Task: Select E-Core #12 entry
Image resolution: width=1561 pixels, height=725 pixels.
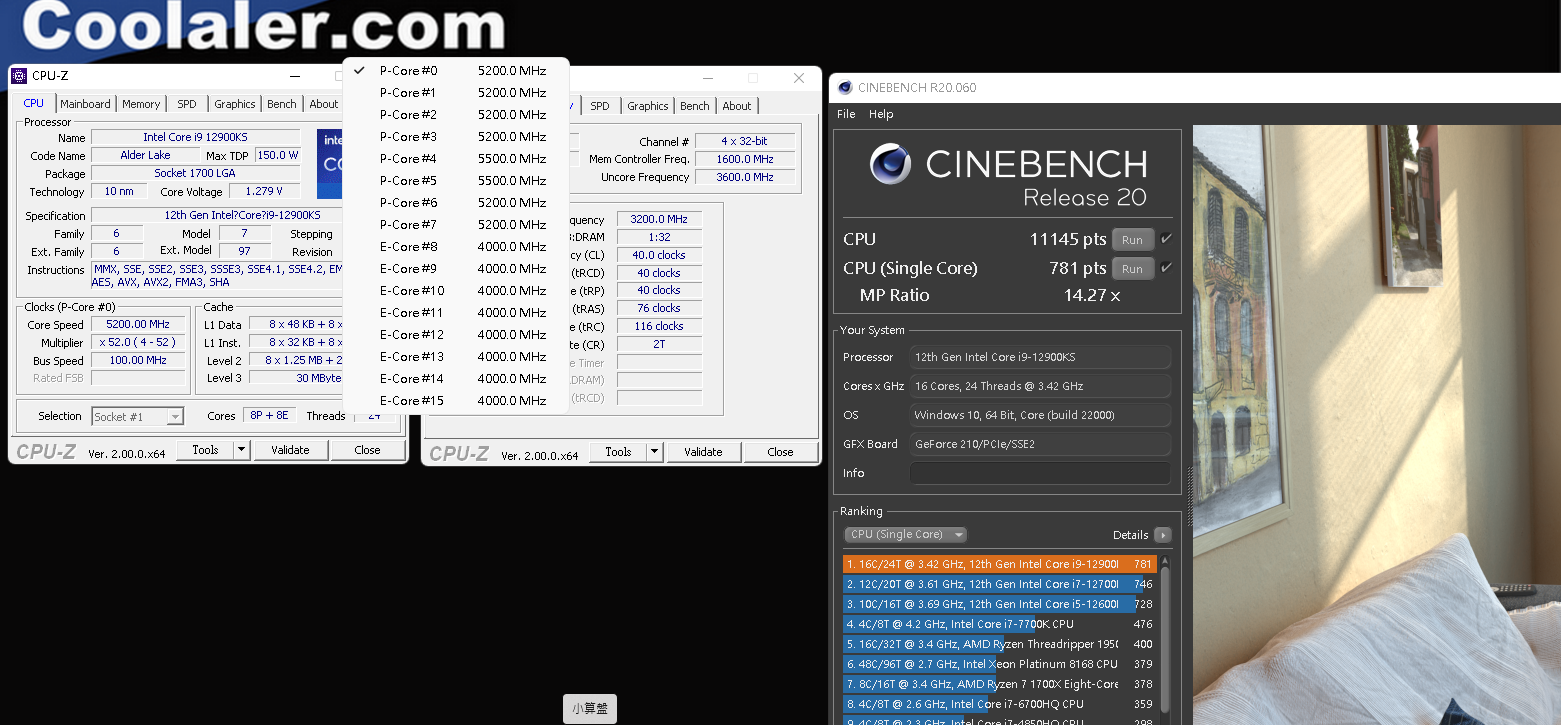Action: tap(456, 335)
